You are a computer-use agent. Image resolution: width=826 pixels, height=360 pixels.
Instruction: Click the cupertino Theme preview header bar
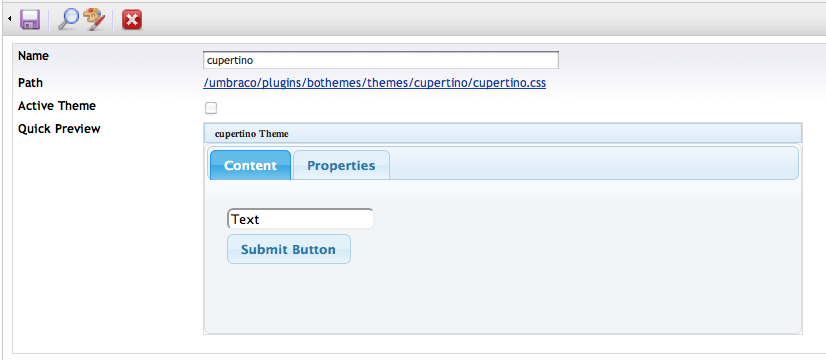pyautogui.click(x=503, y=133)
